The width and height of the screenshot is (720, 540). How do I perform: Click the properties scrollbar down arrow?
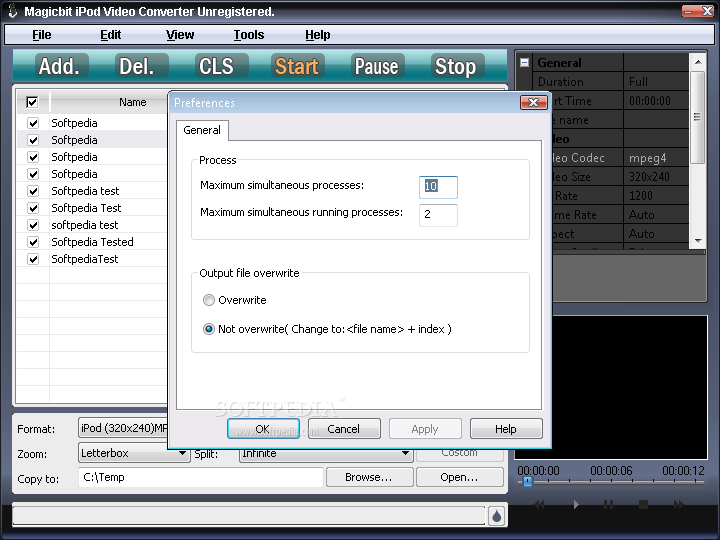(698, 241)
